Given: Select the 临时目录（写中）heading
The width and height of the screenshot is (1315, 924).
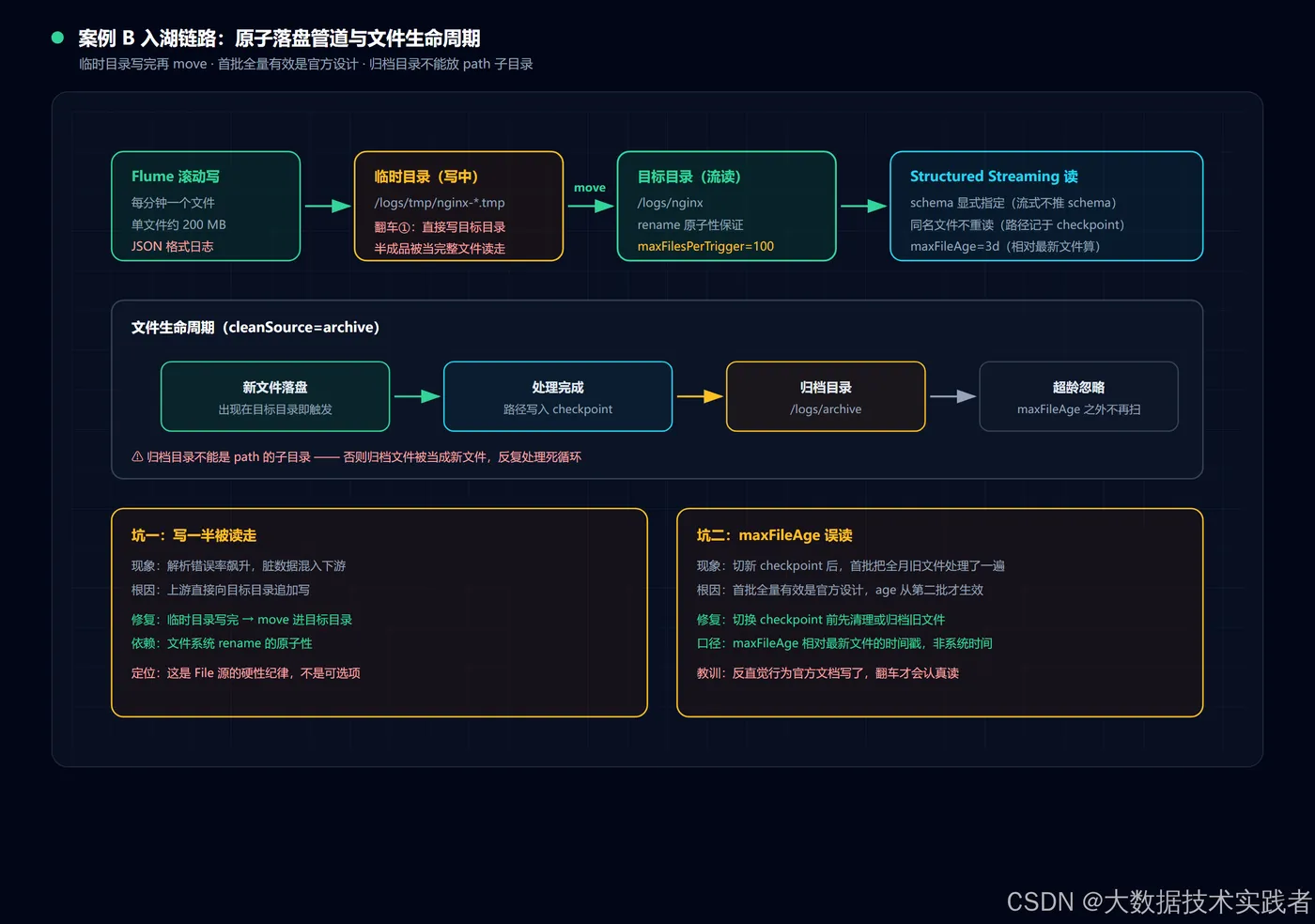Looking at the screenshot, I should 426,177.
